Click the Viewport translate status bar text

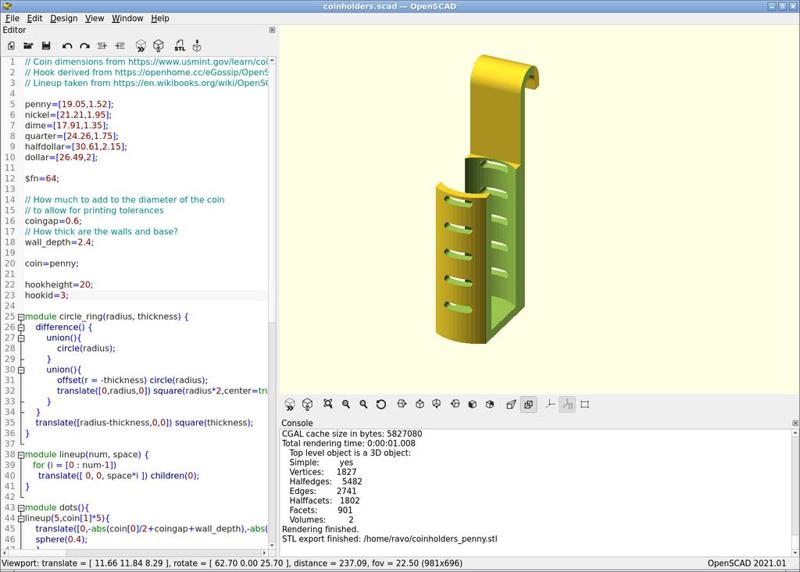coord(232,563)
